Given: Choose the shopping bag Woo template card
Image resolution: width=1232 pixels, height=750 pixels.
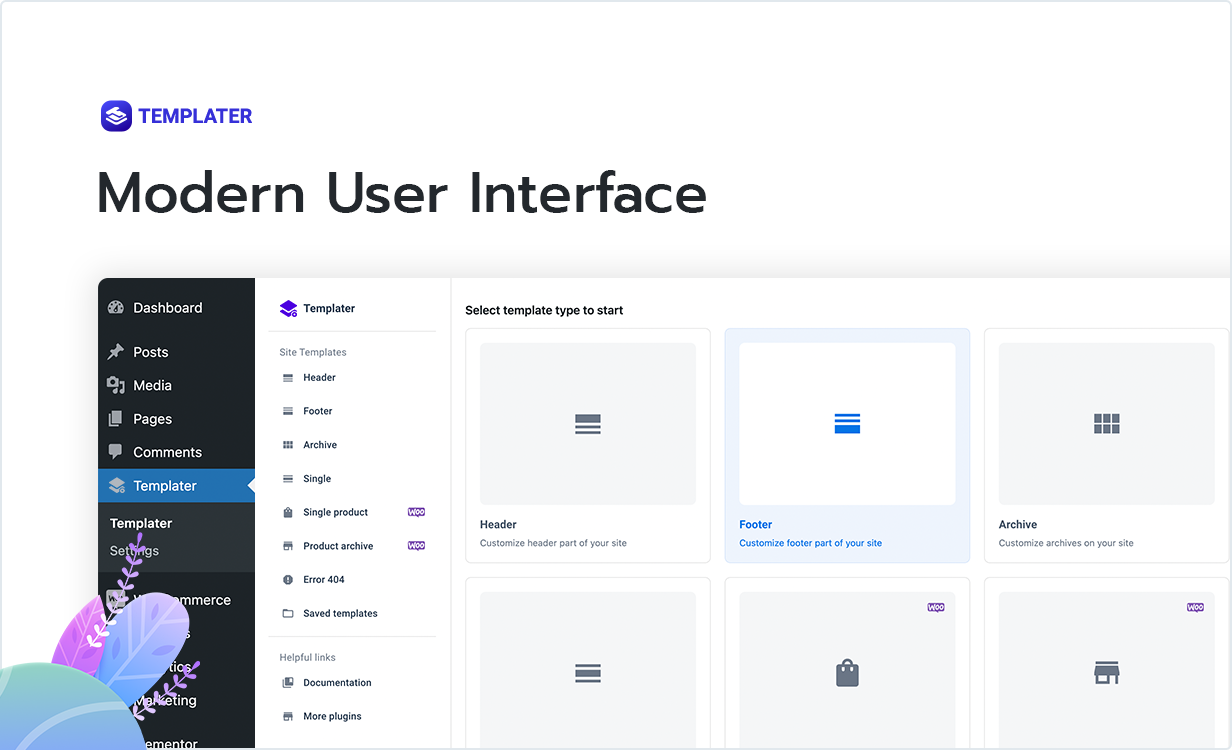Looking at the screenshot, I should click(x=847, y=664).
